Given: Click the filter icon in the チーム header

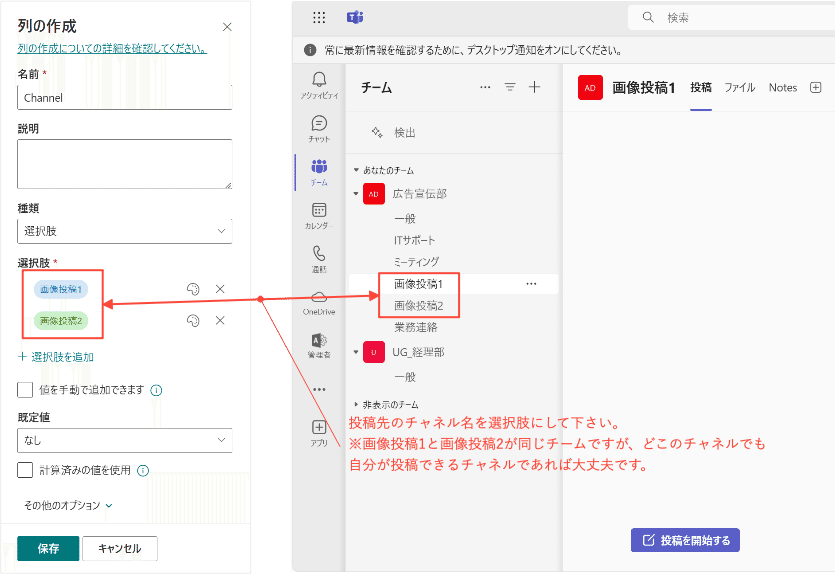Looking at the screenshot, I should pyautogui.click(x=510, y=87).
